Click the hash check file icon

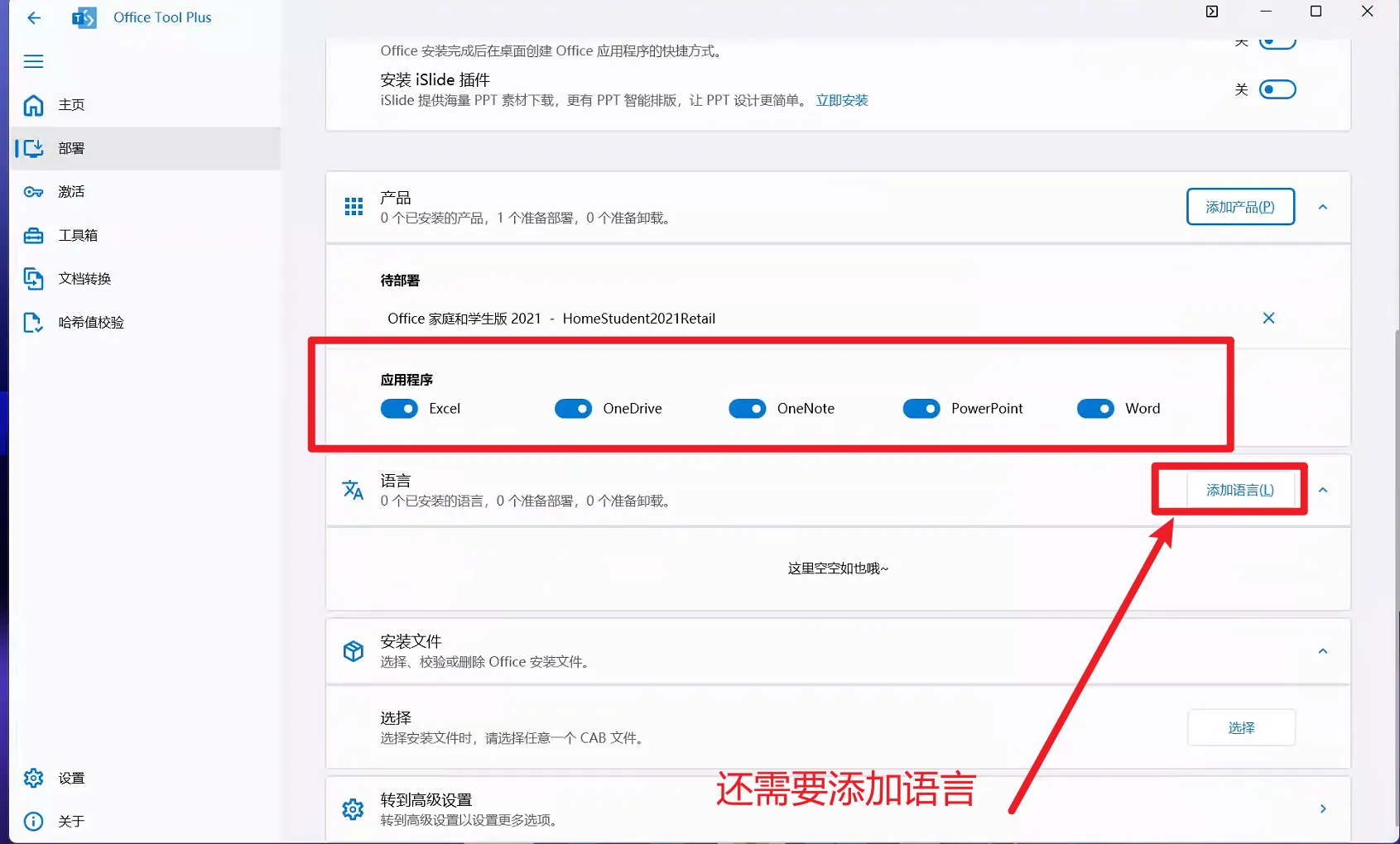coord(34,323)
